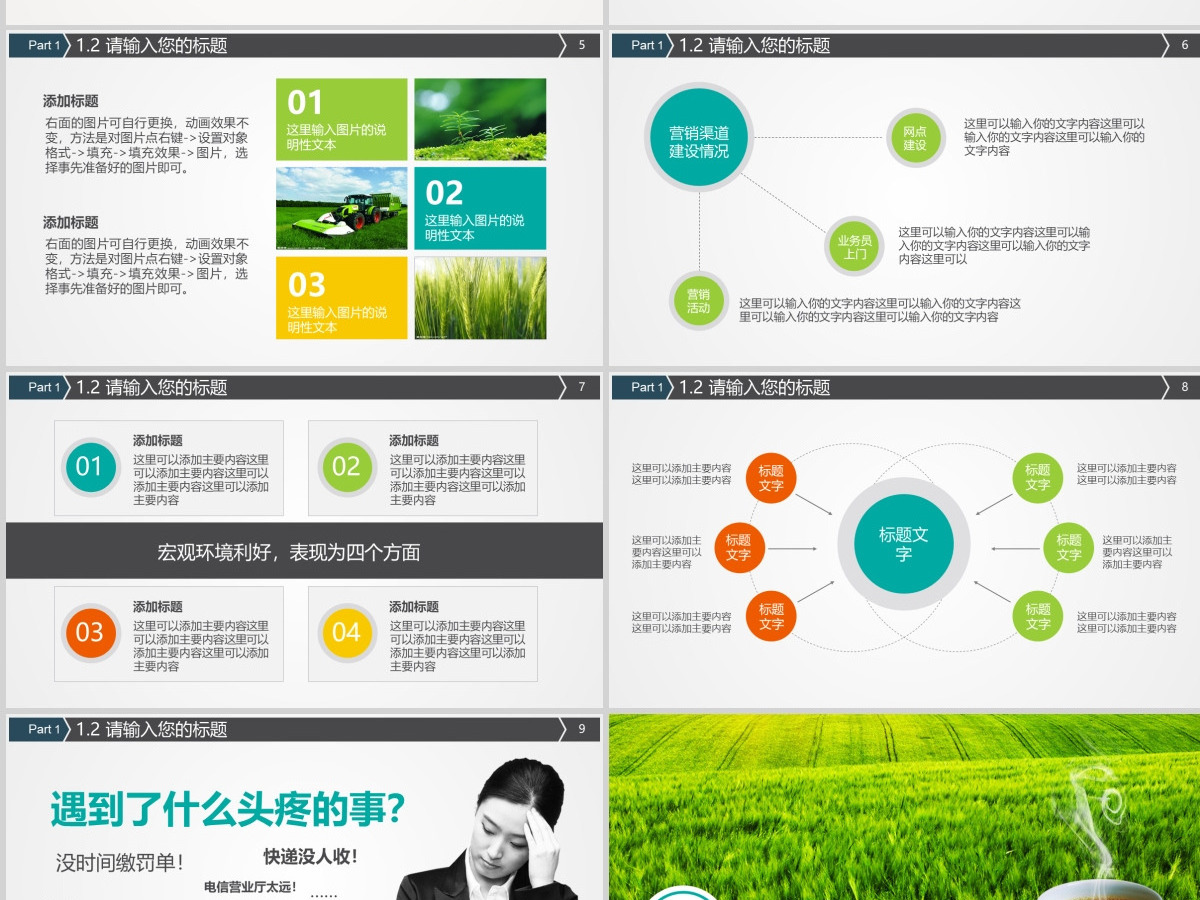Click the text 没时间缴罚单!
The width and height of the screenshot is (1200, 900).
(120, 862)
